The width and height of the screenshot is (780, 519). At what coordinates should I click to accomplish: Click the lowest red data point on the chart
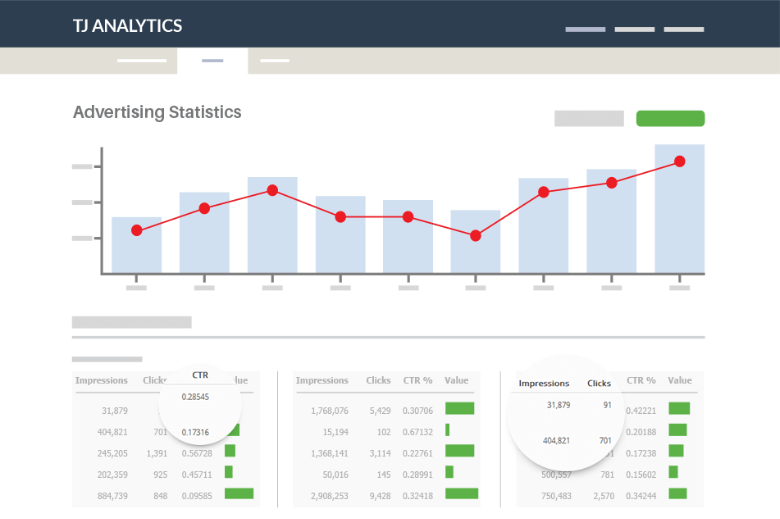pyautogui.click(x=475, y=236)
